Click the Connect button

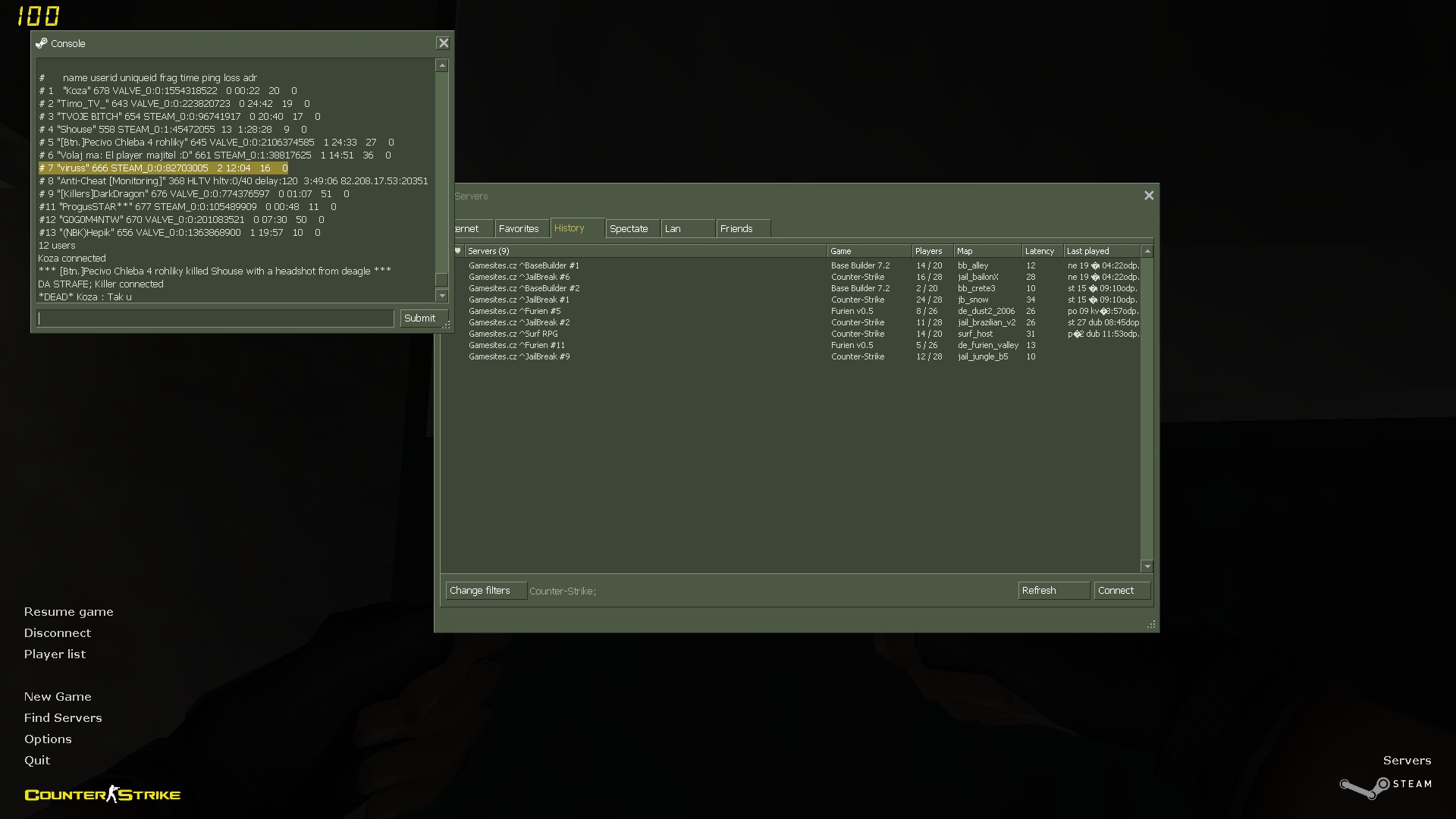1122,591
